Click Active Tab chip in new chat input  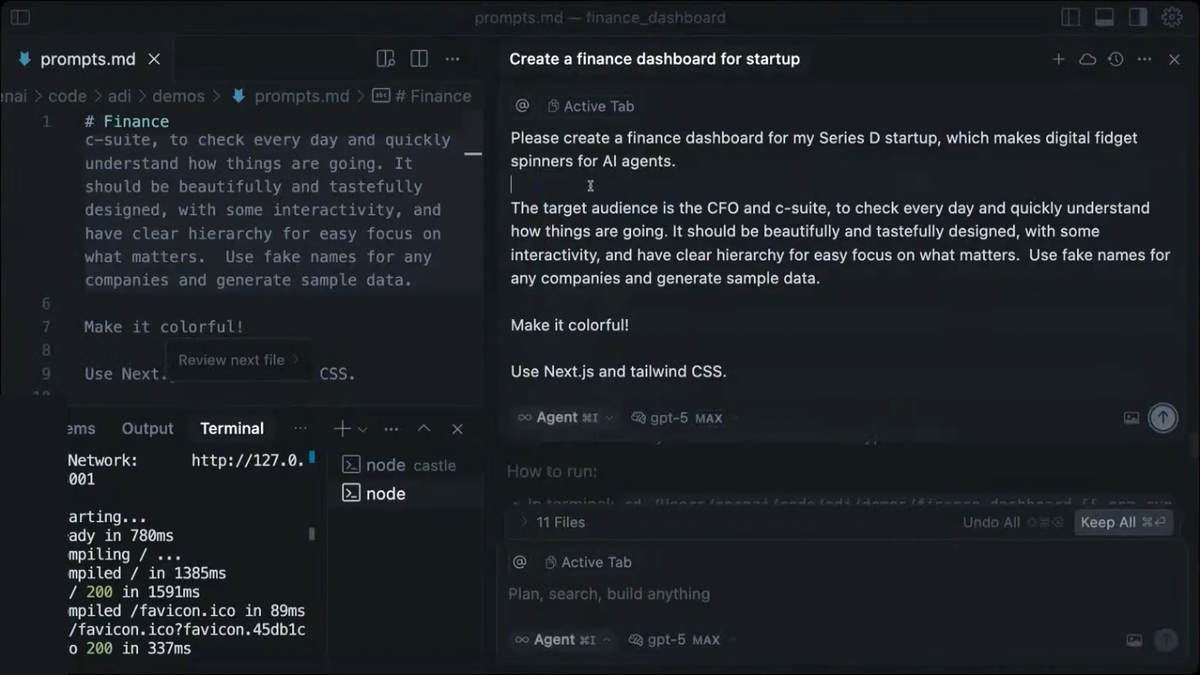(x=589, y=562)
